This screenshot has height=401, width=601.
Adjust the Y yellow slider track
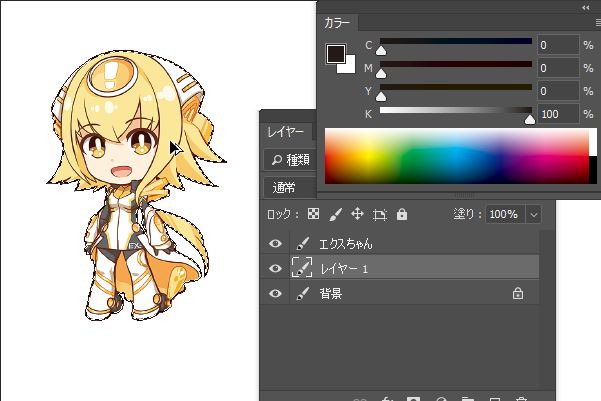pos(456,87)
